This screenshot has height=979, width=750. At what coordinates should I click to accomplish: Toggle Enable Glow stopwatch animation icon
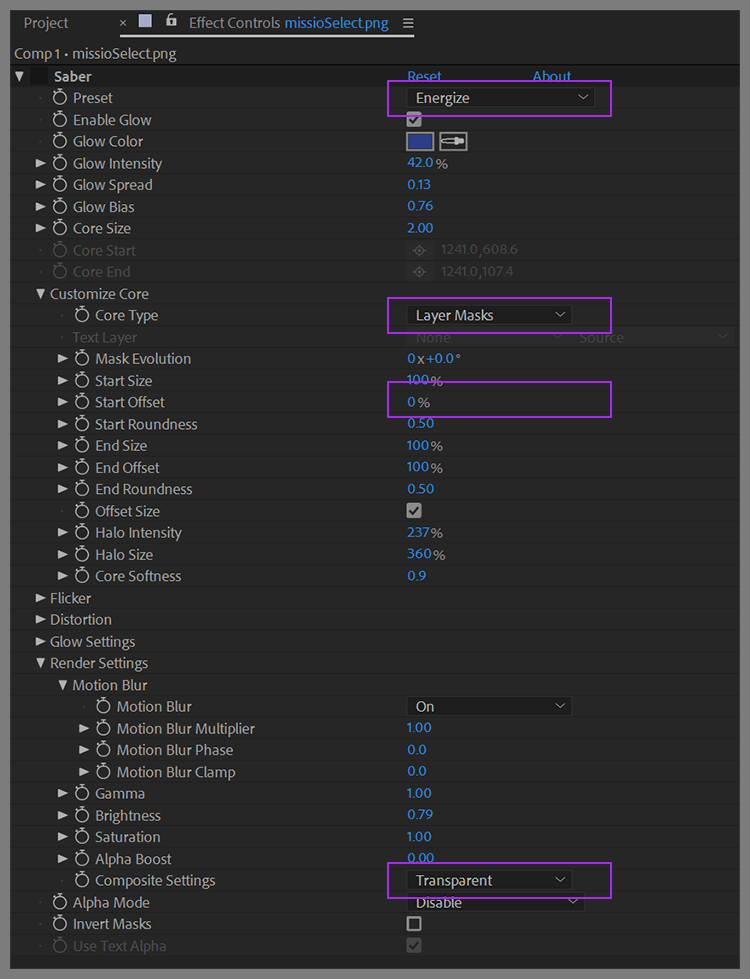click(x=59, y=119)
